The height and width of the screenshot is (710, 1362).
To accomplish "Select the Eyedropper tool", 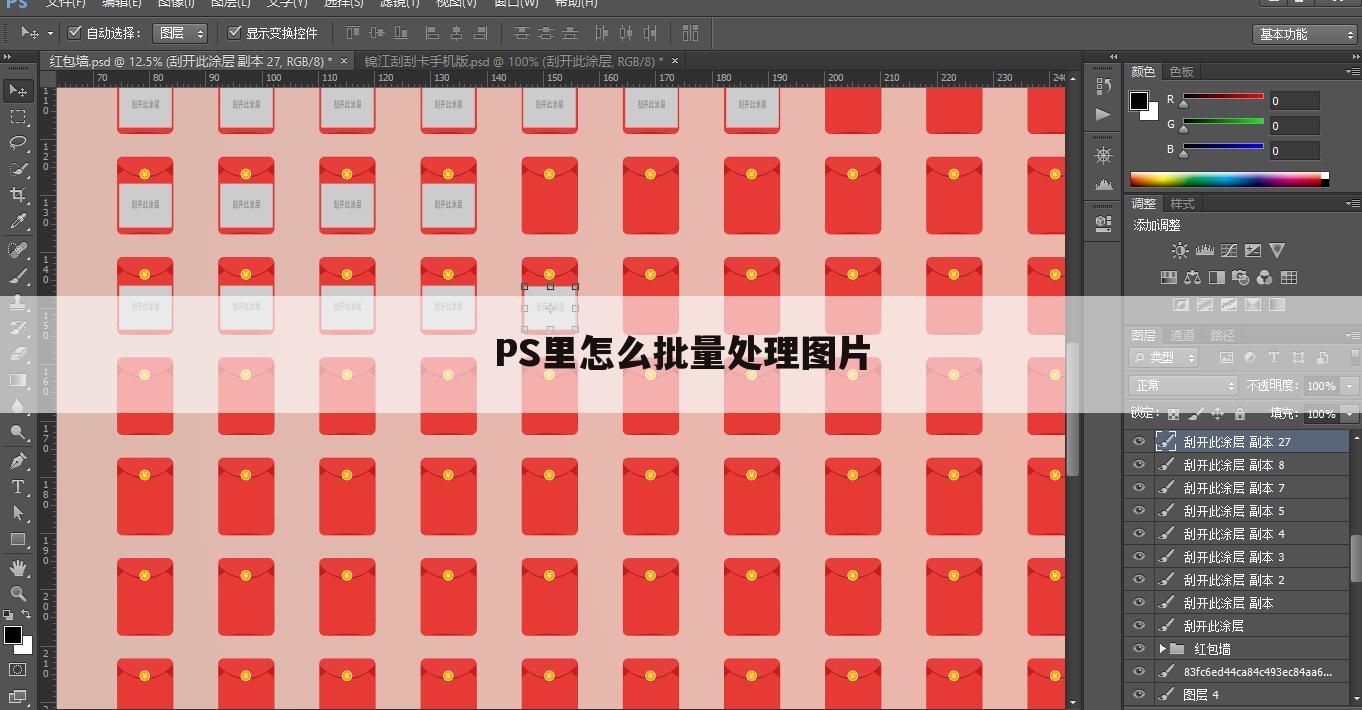I will tap(18, 221).
